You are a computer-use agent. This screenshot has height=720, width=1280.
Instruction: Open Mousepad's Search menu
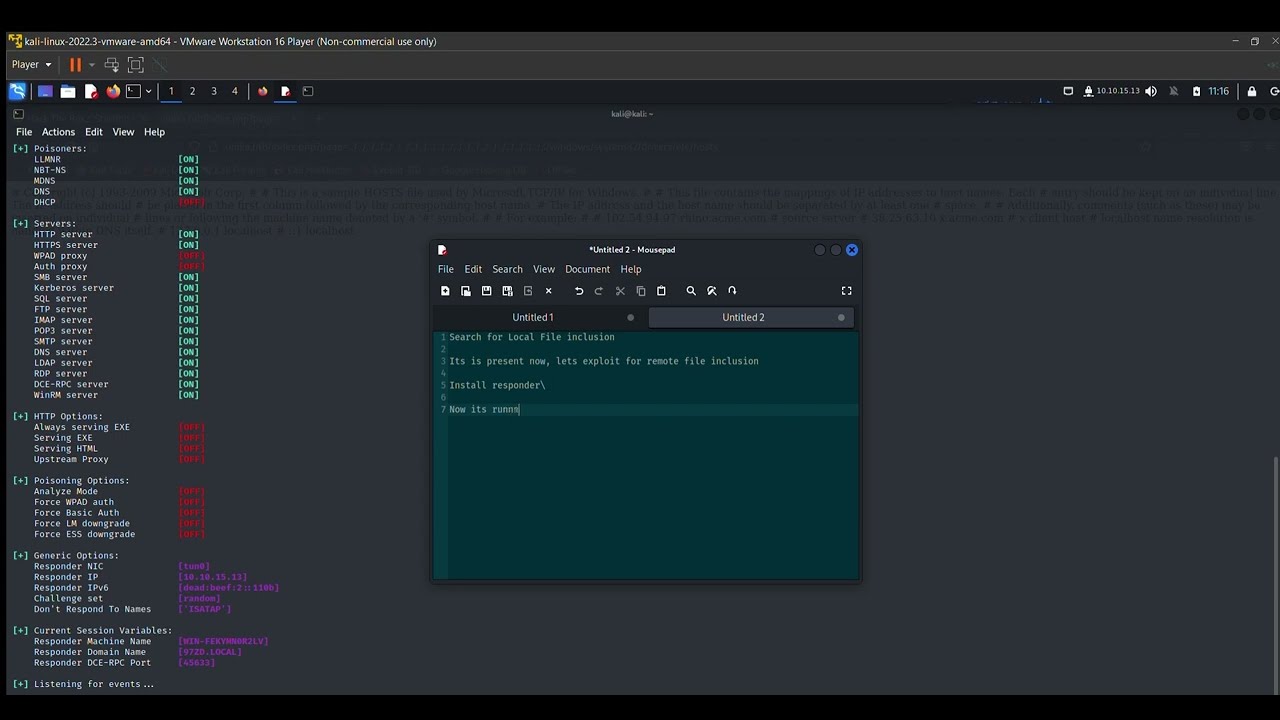(507, 269)
